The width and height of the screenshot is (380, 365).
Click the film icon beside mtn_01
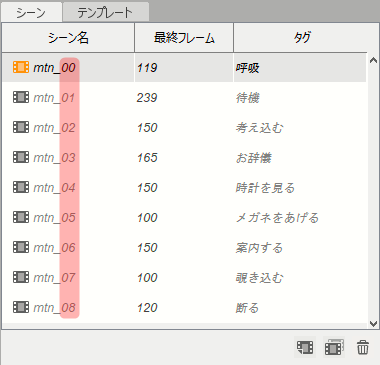coord(21,97)
